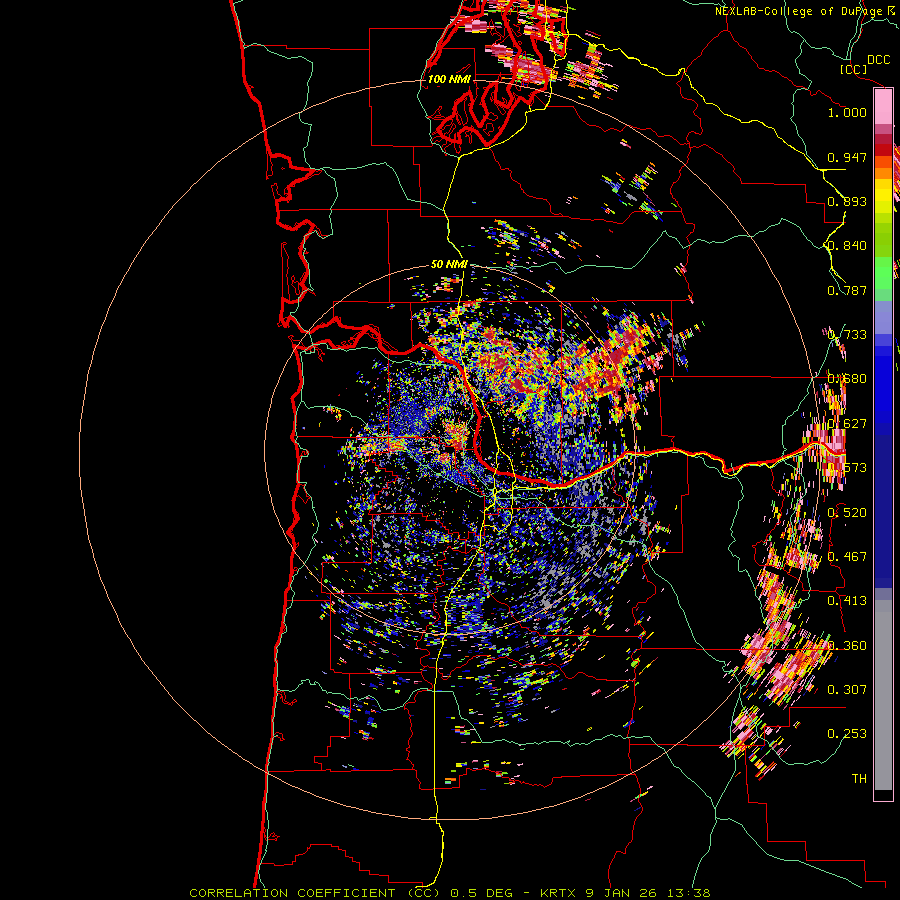Image resolution: width=900 pixels, height=900 pixels.
Task: Click the 0.787 scale value
Action: pyautogui.click(x=847, y=290)
